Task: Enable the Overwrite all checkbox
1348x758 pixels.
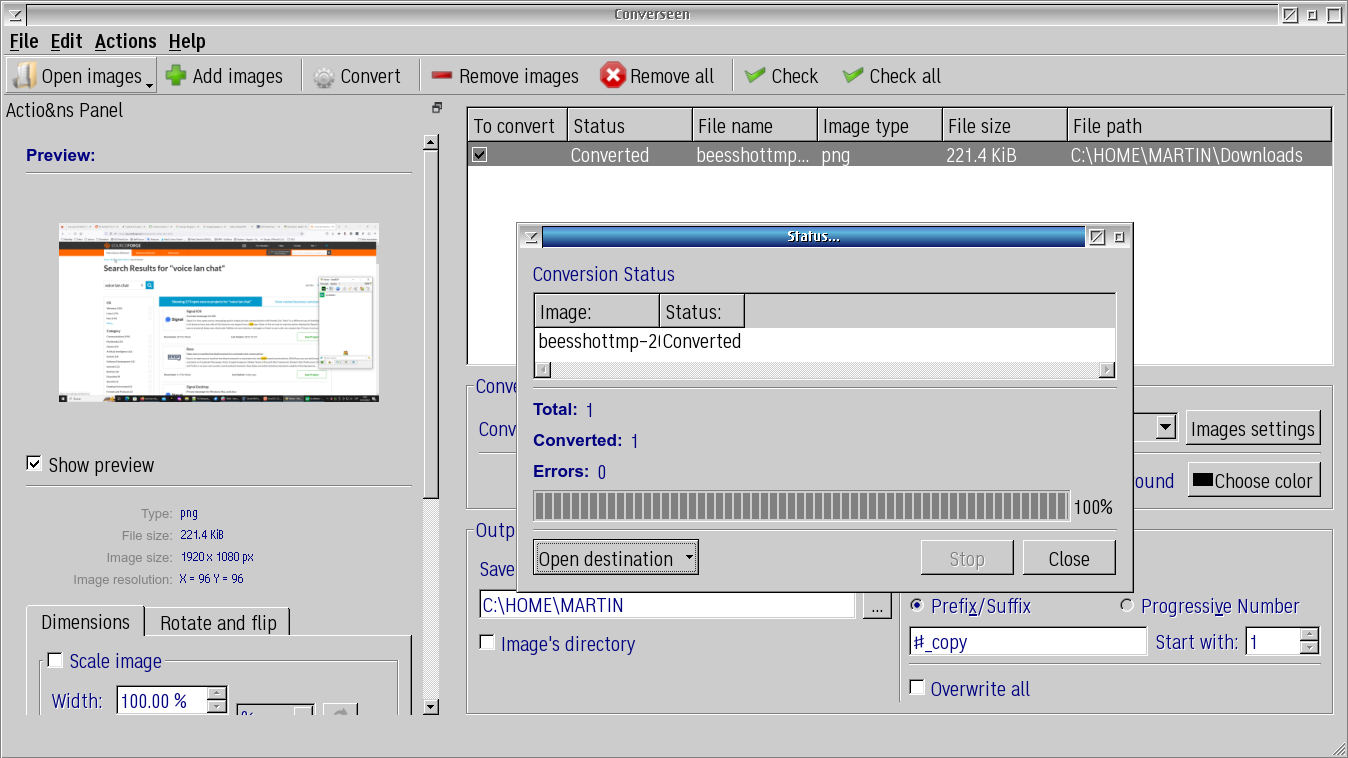Action: 916,688
